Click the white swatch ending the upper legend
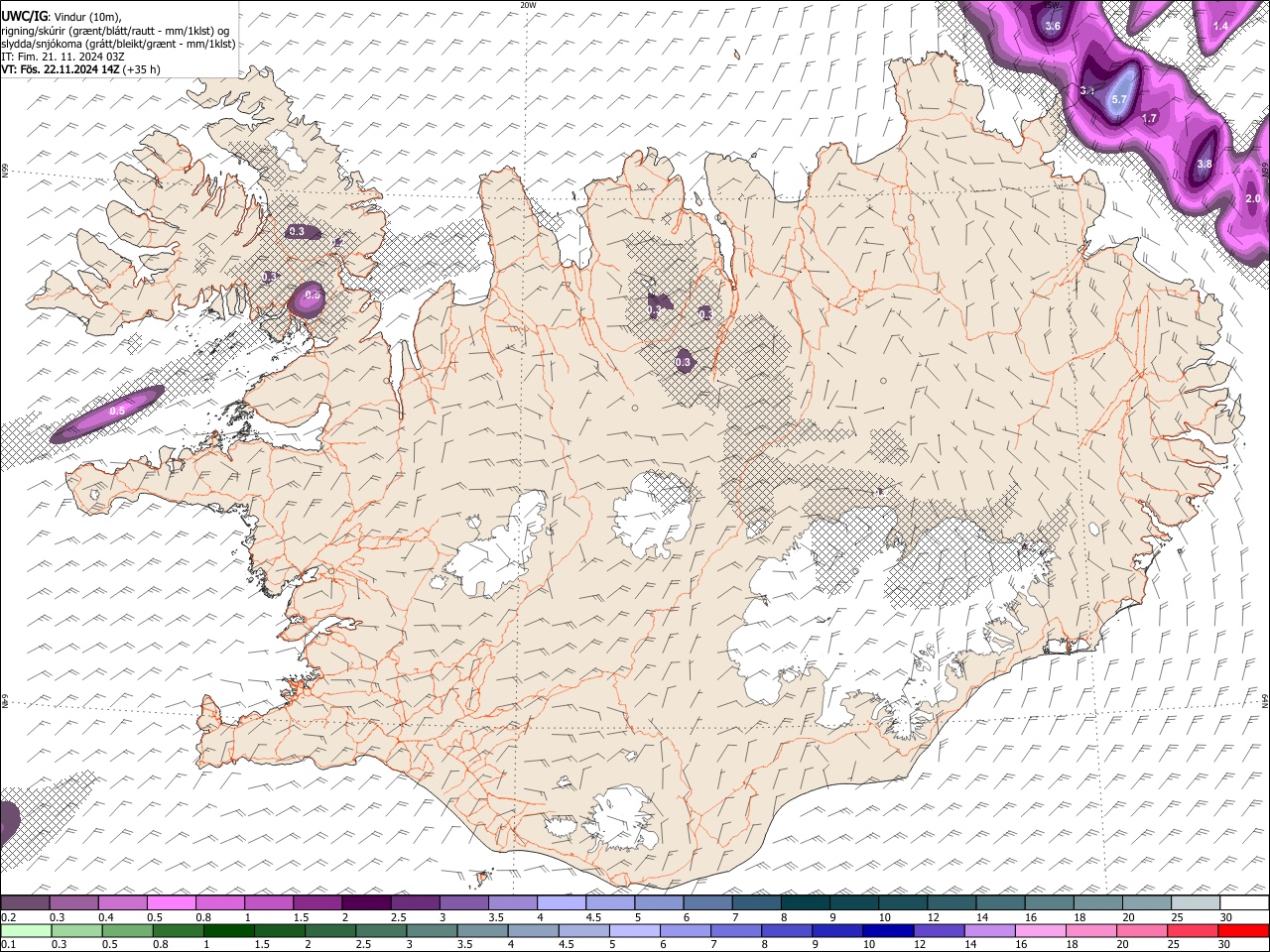This screenshot has height=952, width=1270. point(1245,903)
